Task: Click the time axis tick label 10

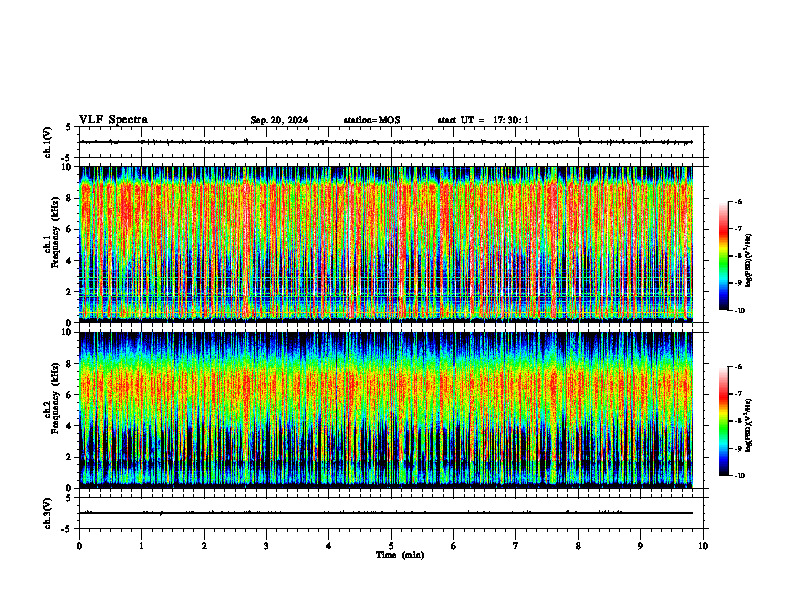Action: click(703, 546)
